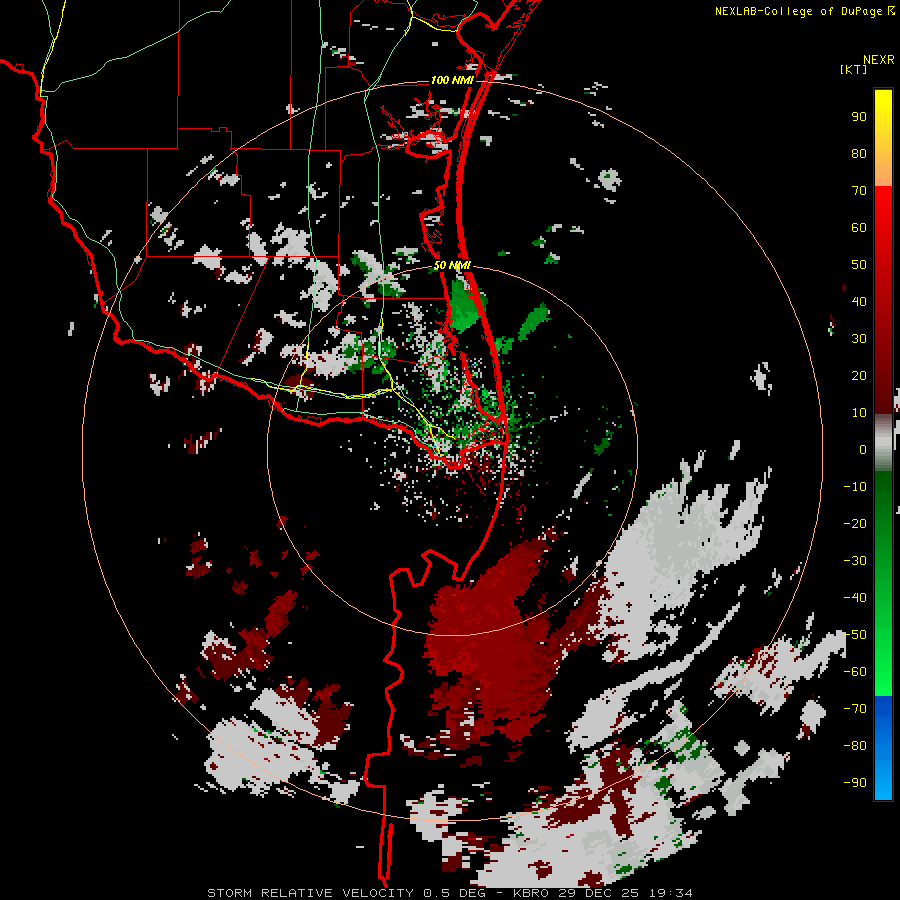This screenshot has height=900, width=900.
Task: Click the 90 value on velocity scale
Action: tap(859, 117)
